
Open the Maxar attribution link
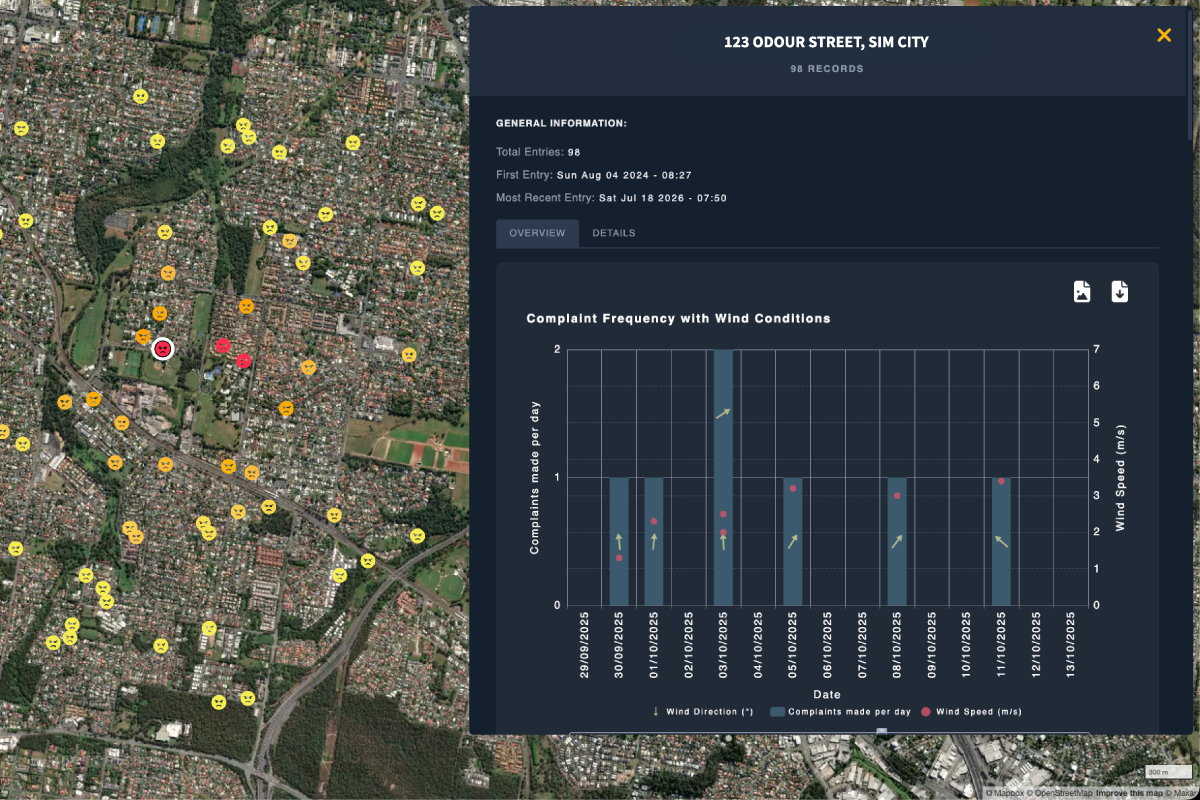tap(1183, 793)
